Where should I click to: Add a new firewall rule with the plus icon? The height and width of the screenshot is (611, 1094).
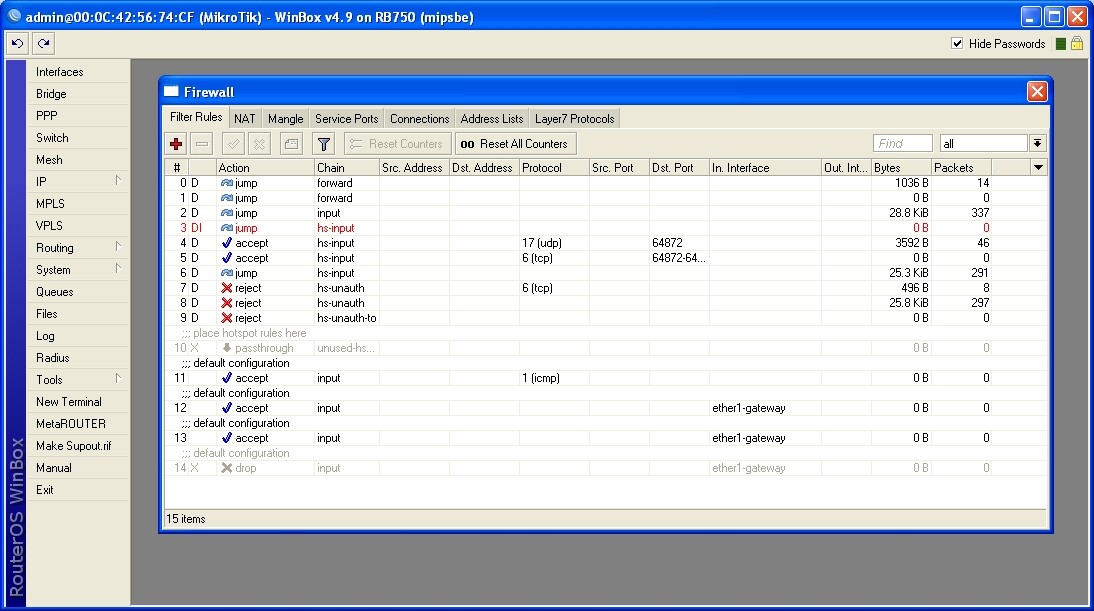pos(176,144)
